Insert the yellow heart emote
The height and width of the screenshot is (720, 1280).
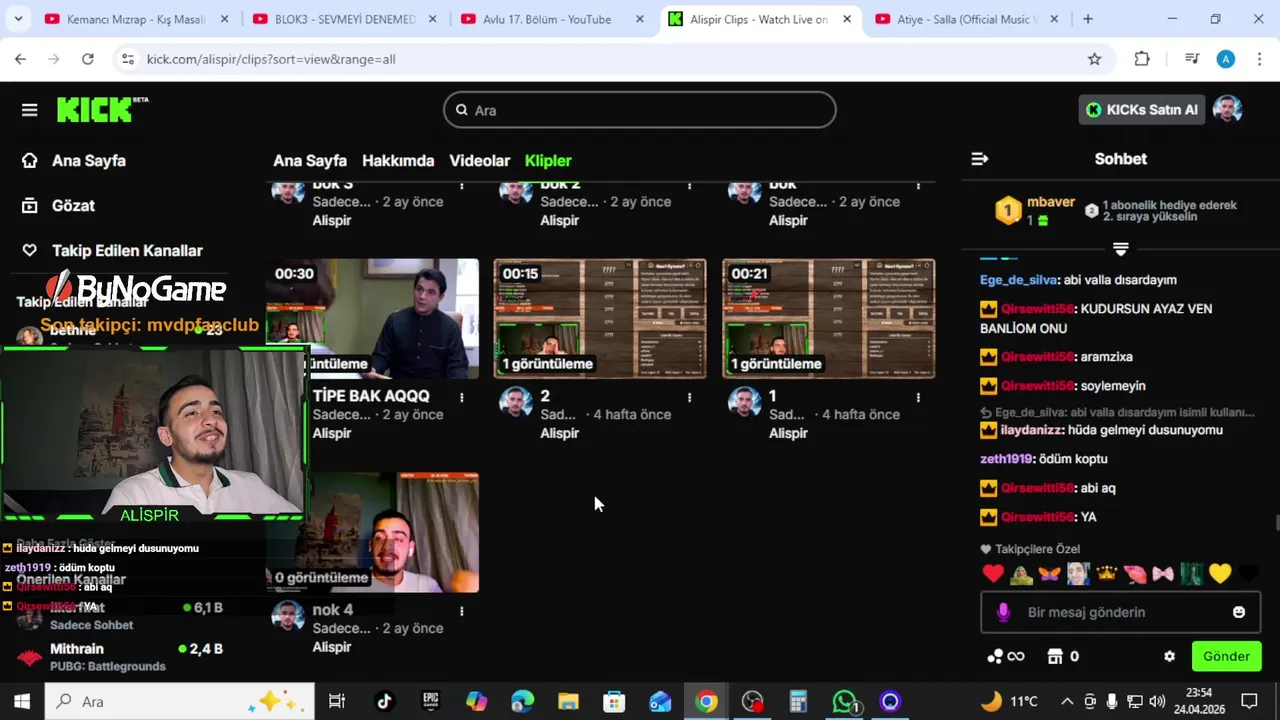pos(1220,574)
